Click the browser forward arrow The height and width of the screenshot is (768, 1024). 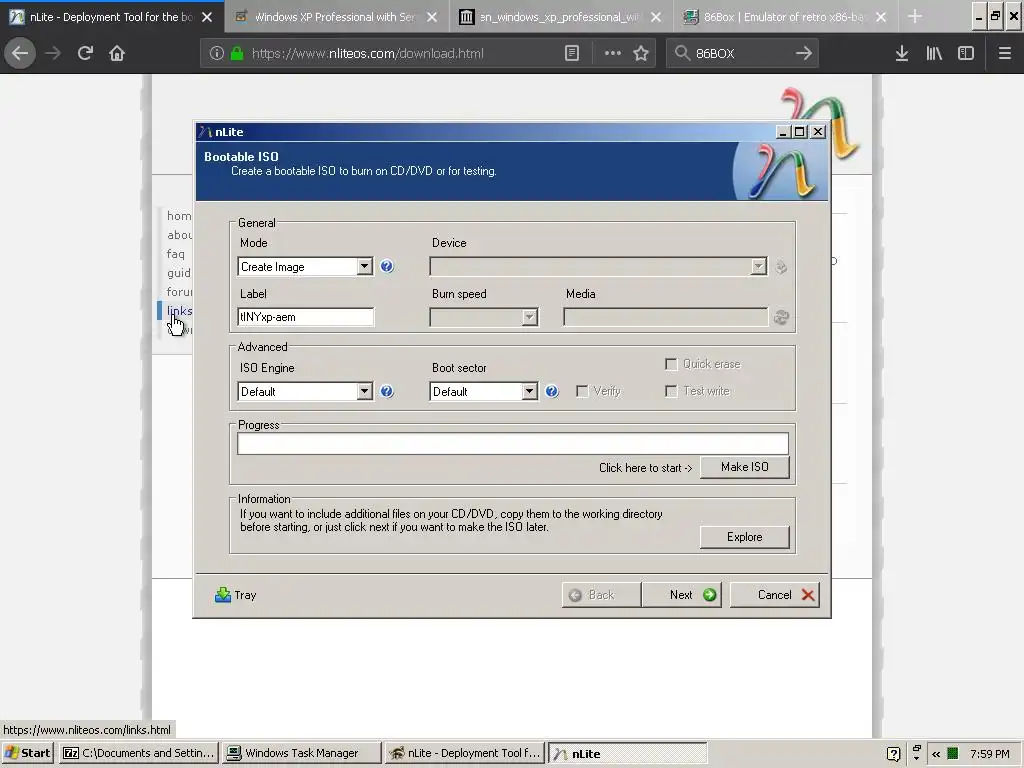click(x=53, y=53)
